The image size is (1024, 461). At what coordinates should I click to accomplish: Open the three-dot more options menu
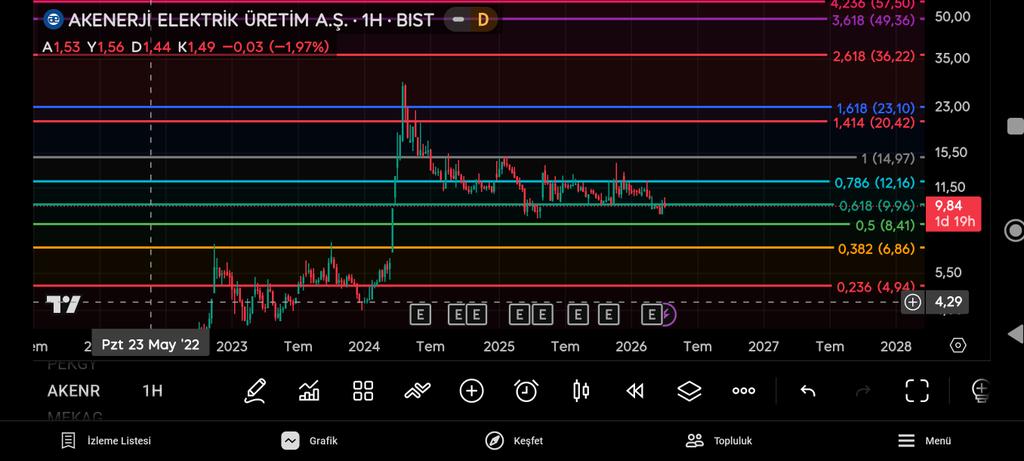click(743, 390)
